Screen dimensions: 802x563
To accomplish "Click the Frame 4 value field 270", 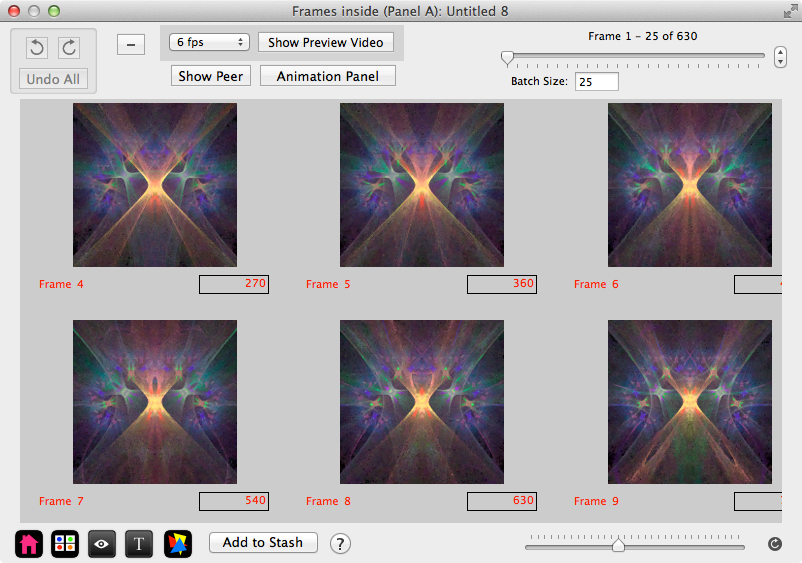I will click(x=234, y=284).
